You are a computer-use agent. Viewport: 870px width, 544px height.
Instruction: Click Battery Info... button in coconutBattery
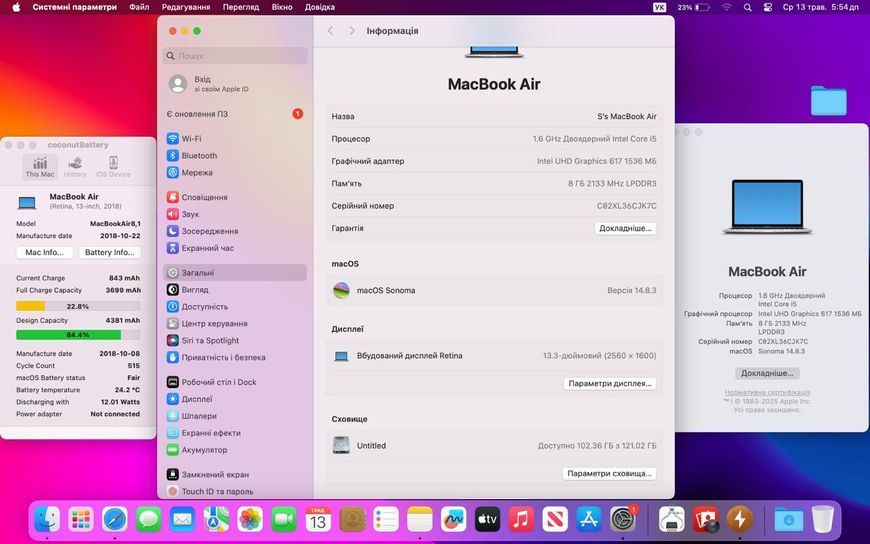pos(109,252)
